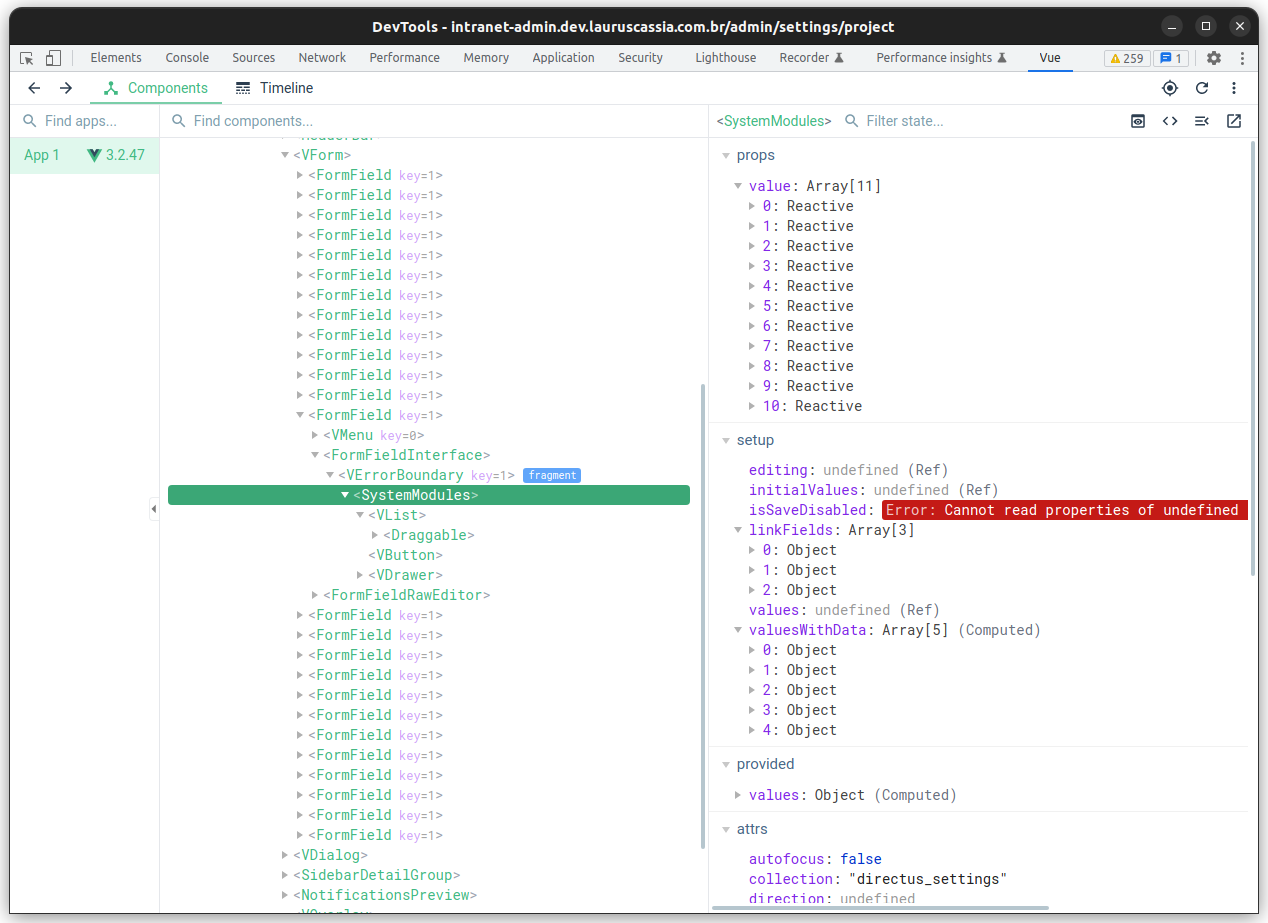This screenshot has height=923, width=1268.
Task: Open the Console tab
Action: [x=187, y=58]
